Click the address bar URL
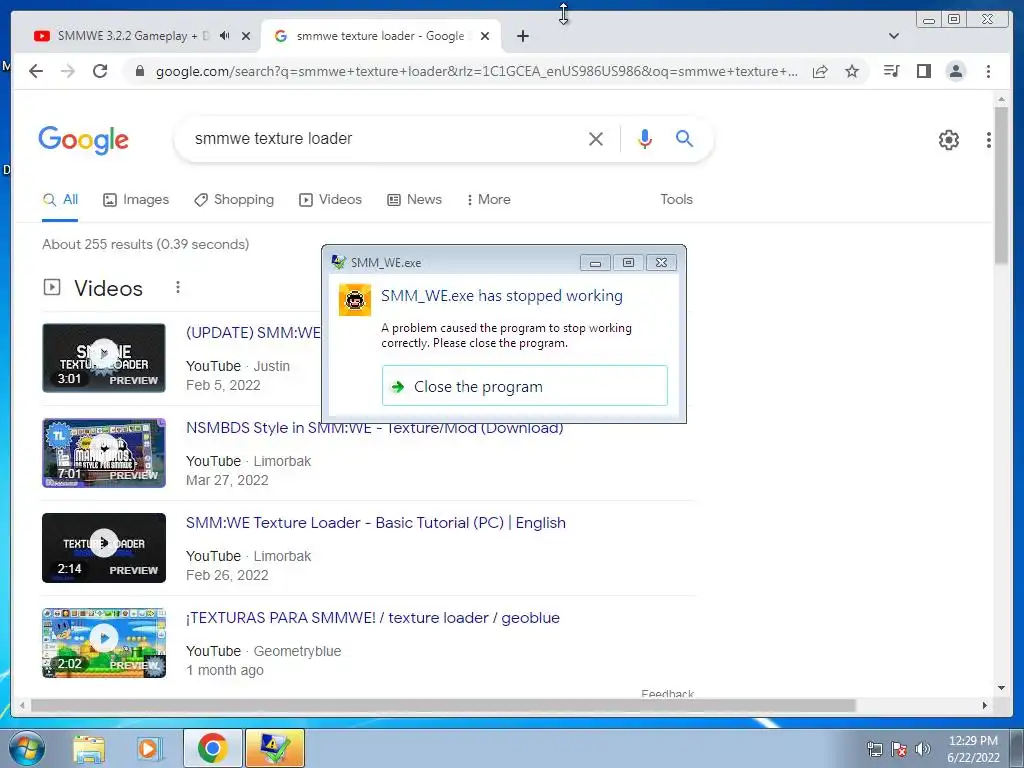This screenshot has height=768, width=1024. (477, 71)
